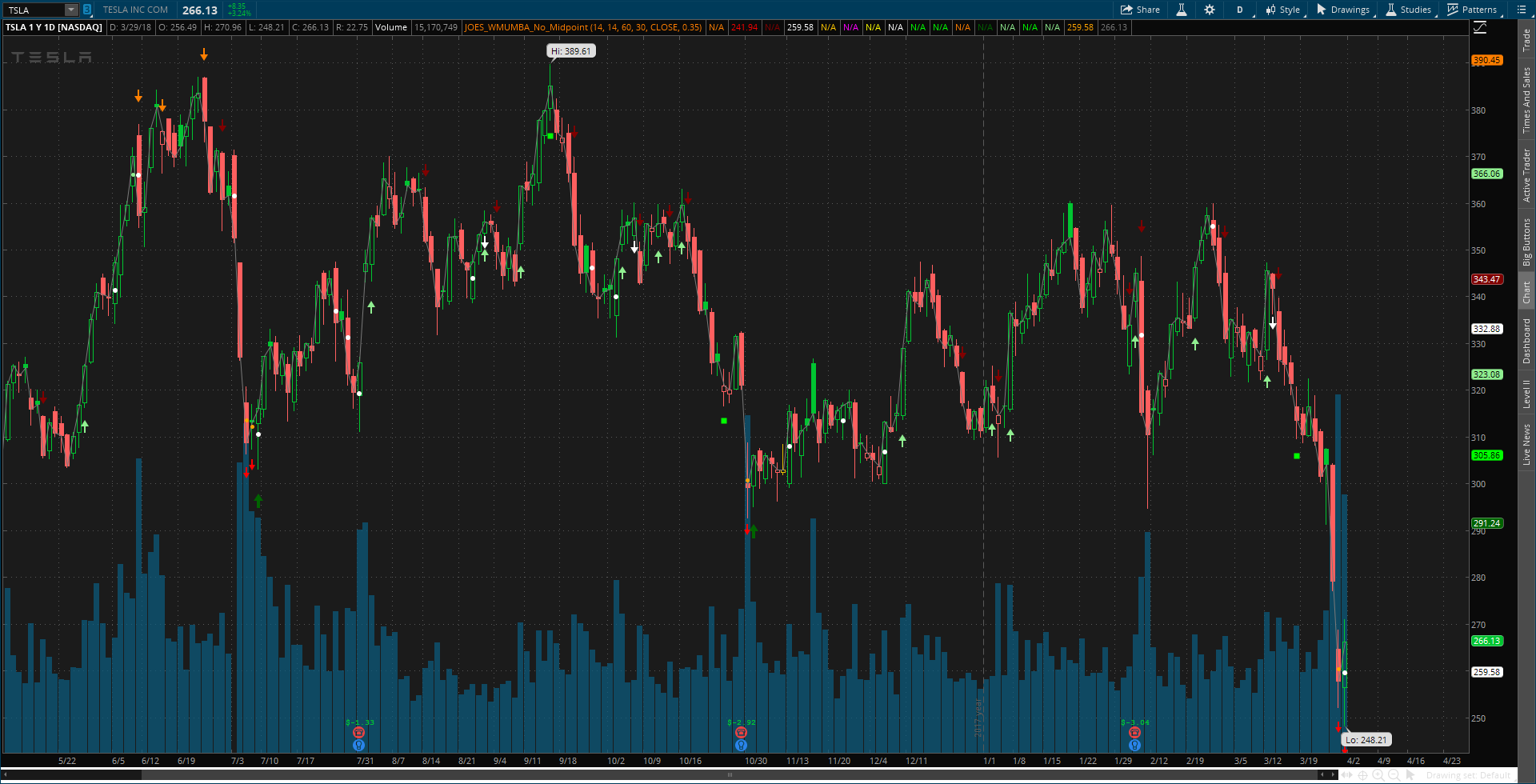Image resolution: width=1536 pixels, height=784 pixels.
Task: Click the Share button
Action: pos(1140,10)
